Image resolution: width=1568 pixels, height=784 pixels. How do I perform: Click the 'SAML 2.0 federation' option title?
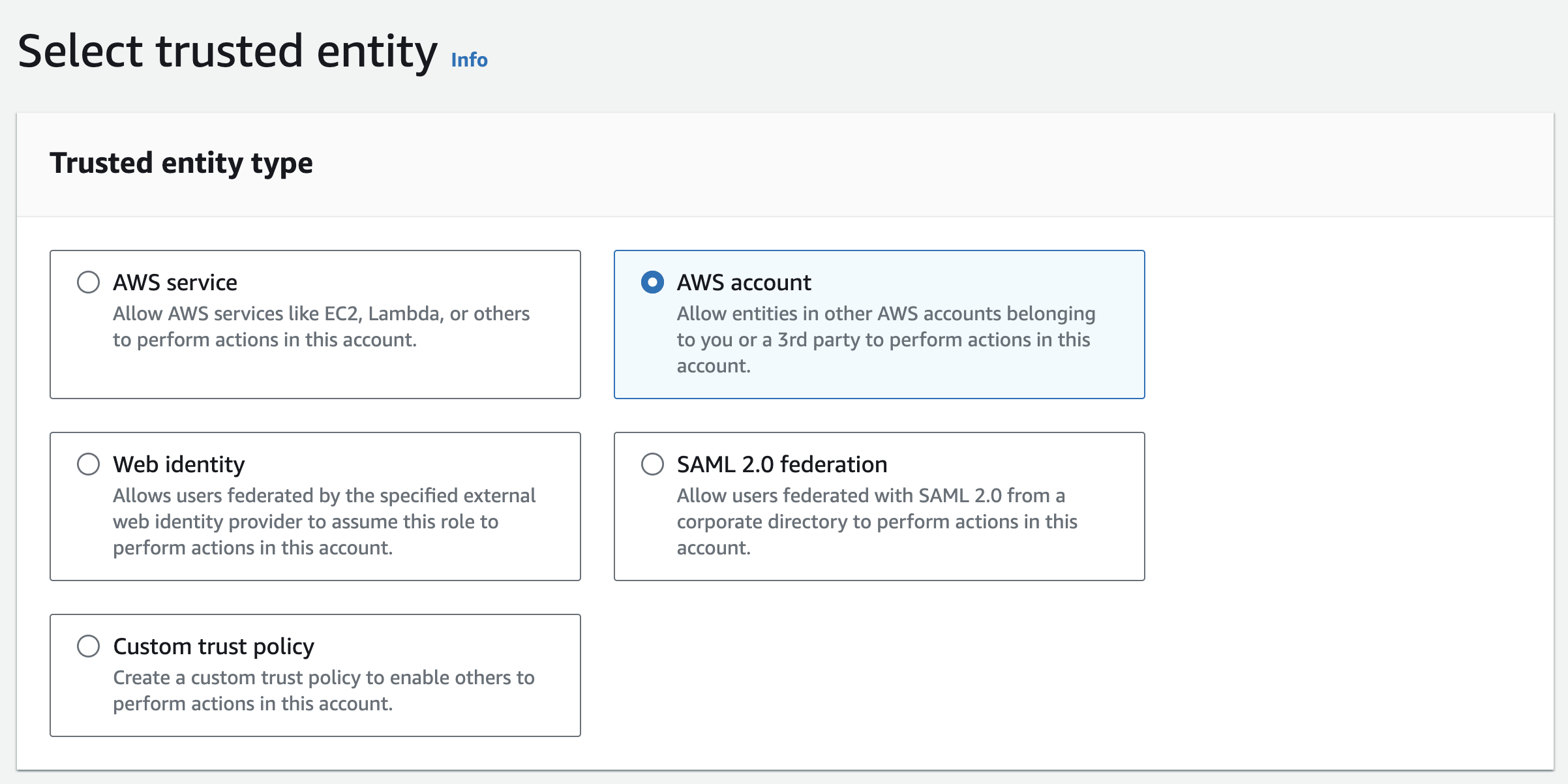[x=781, y=464]
